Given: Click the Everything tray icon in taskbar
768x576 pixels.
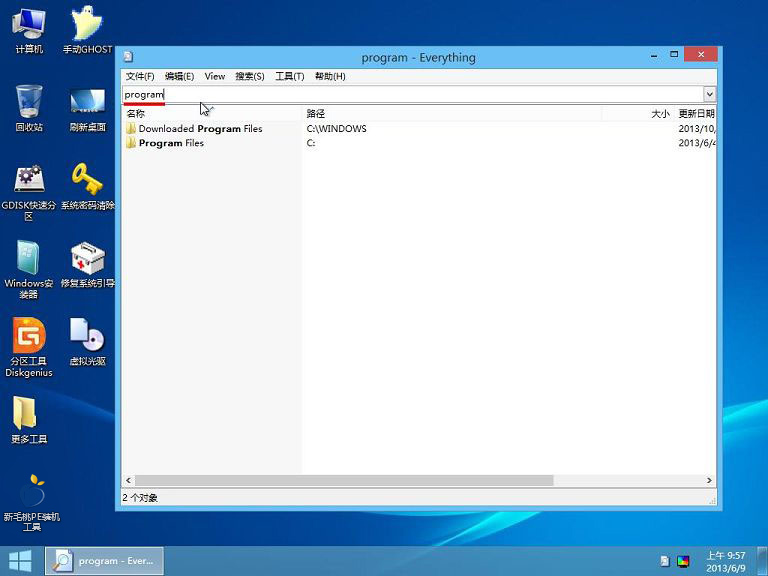Looking at the screenshot, I should pos(665,561).
